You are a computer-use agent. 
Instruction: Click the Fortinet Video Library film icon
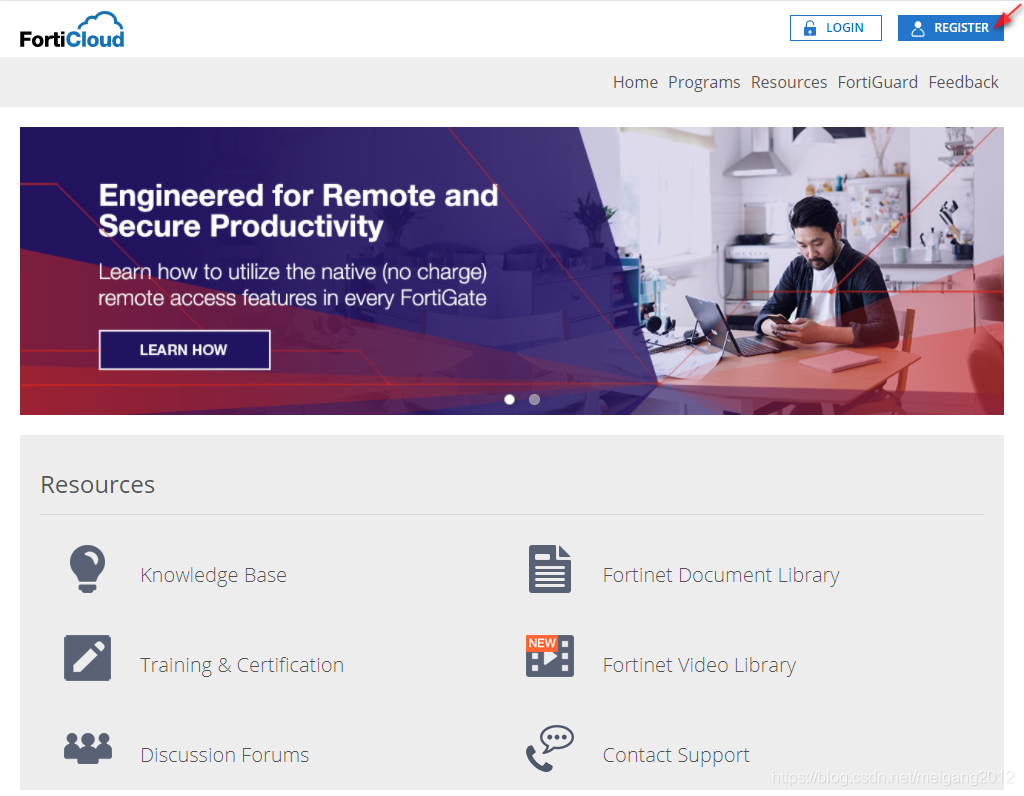tap(550, 656)
